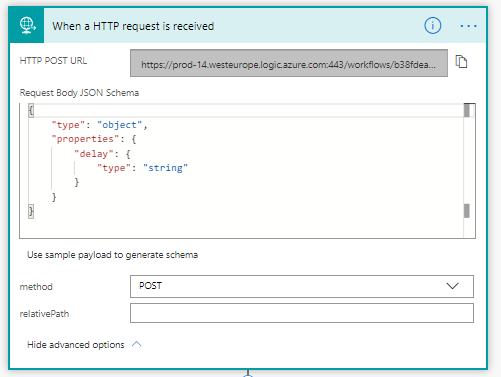
Task: Place cursor on "type": "object" line
Action: coord(99,125)
